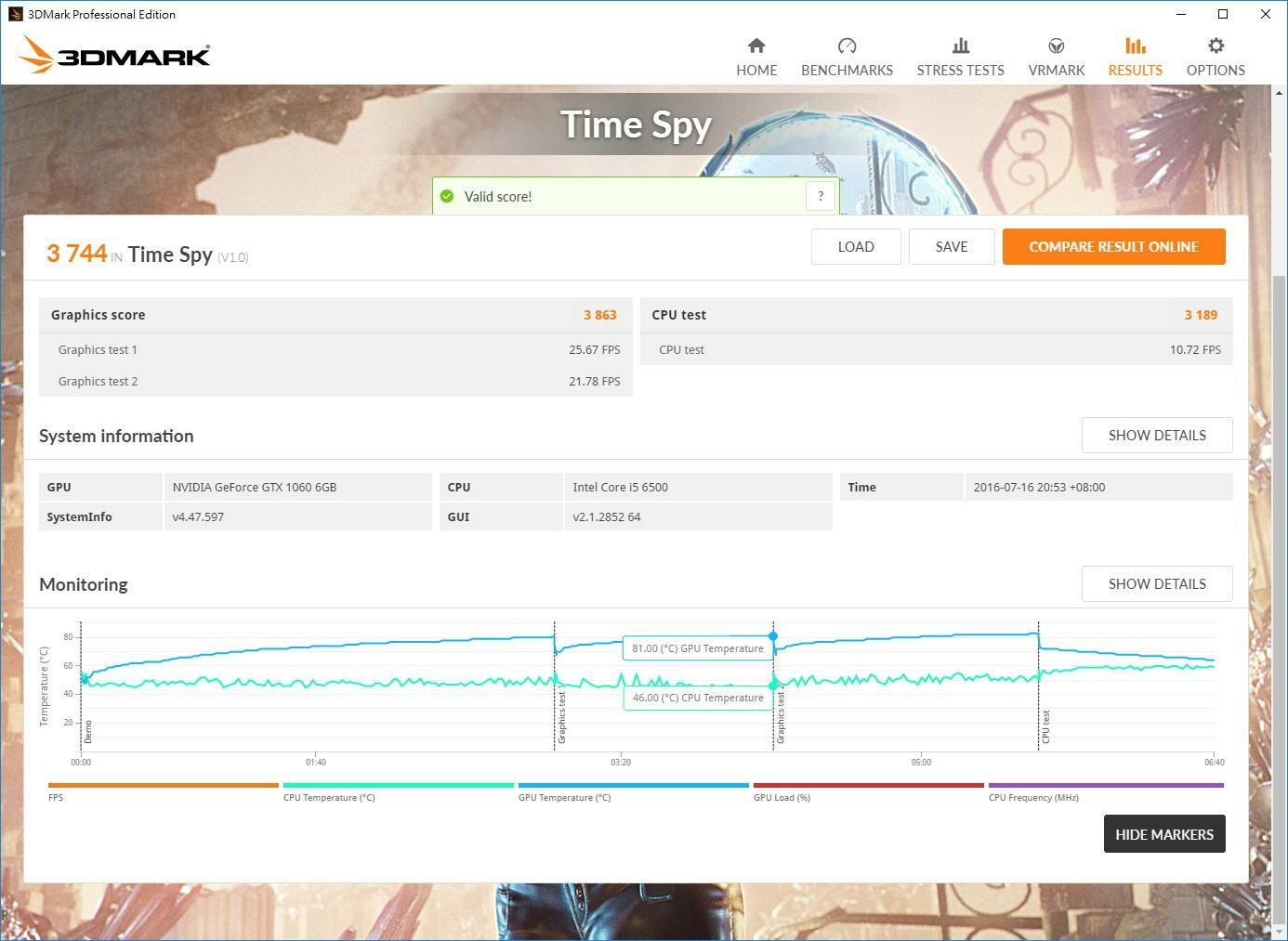Click the Valid score! message
Viewport: 1288px width, 941px height.
pos(498,196)
